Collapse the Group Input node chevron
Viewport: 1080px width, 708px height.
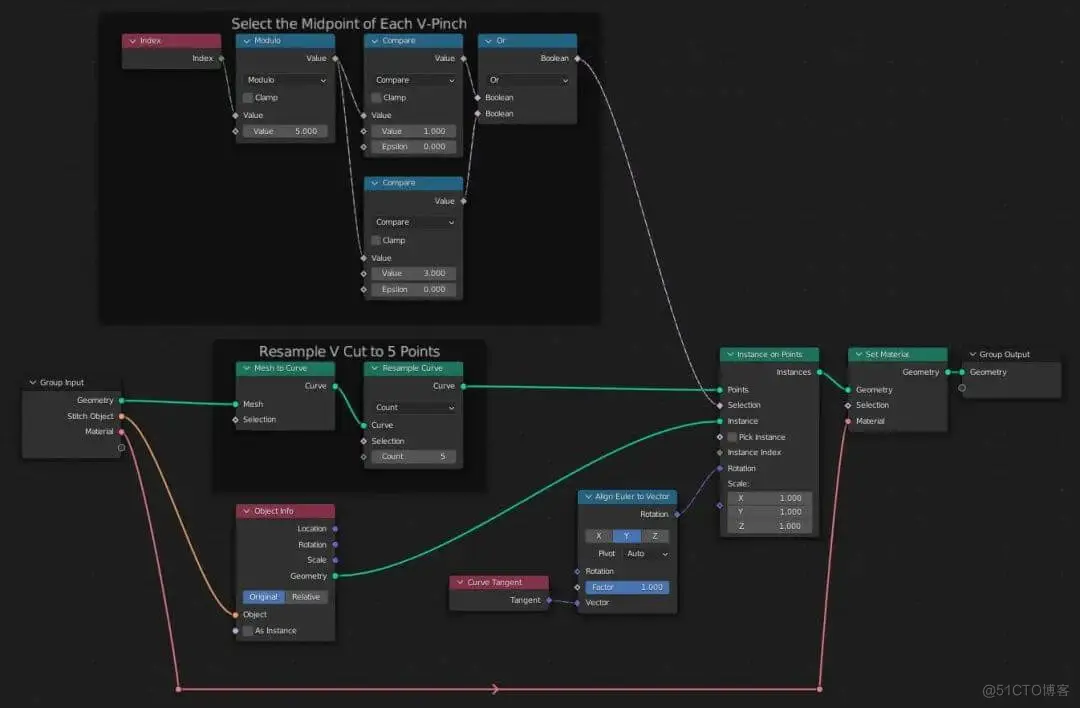[x=32, y=382]
